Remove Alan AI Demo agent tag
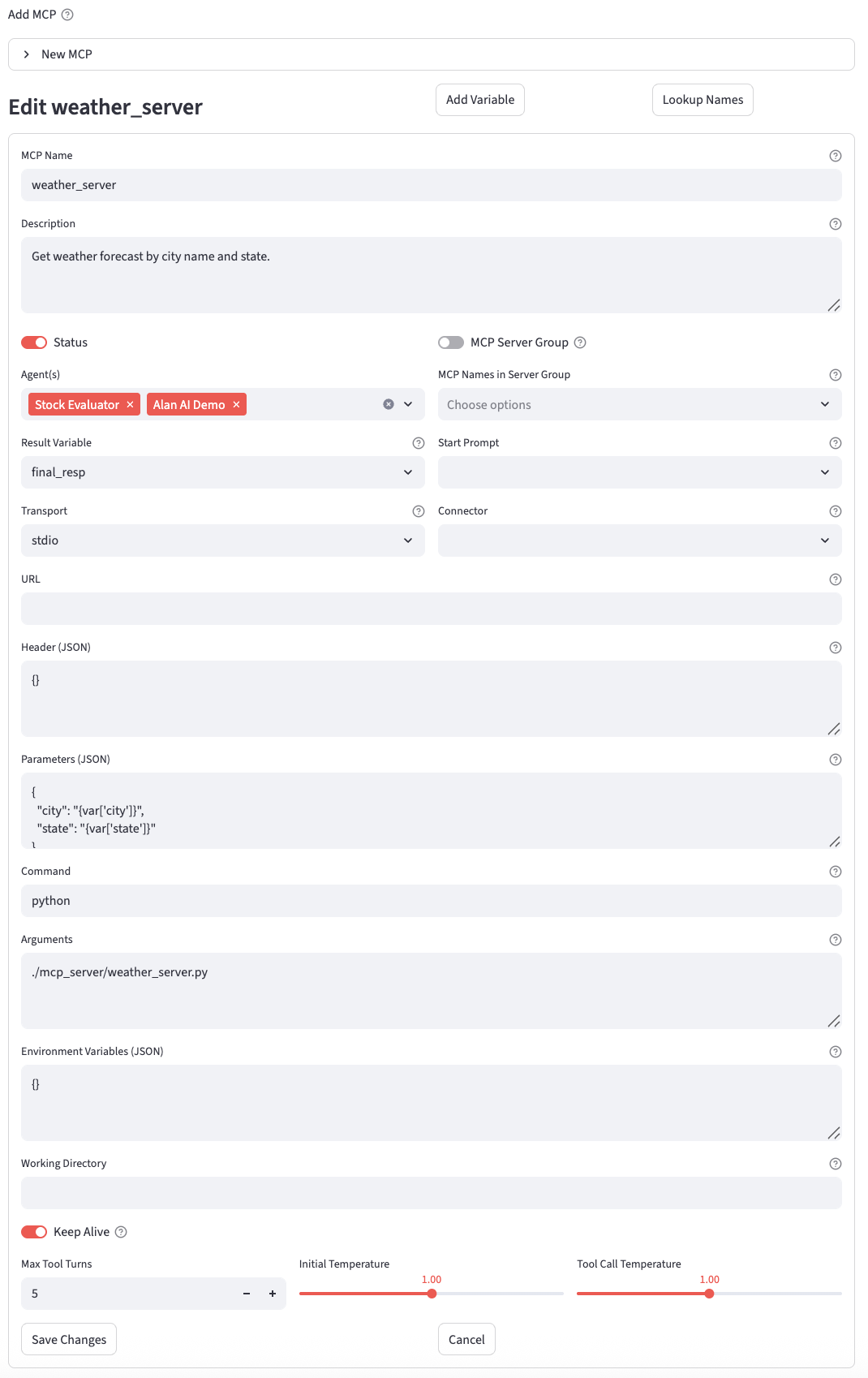Screen dimensions: 868x1378 pos(236,404)
